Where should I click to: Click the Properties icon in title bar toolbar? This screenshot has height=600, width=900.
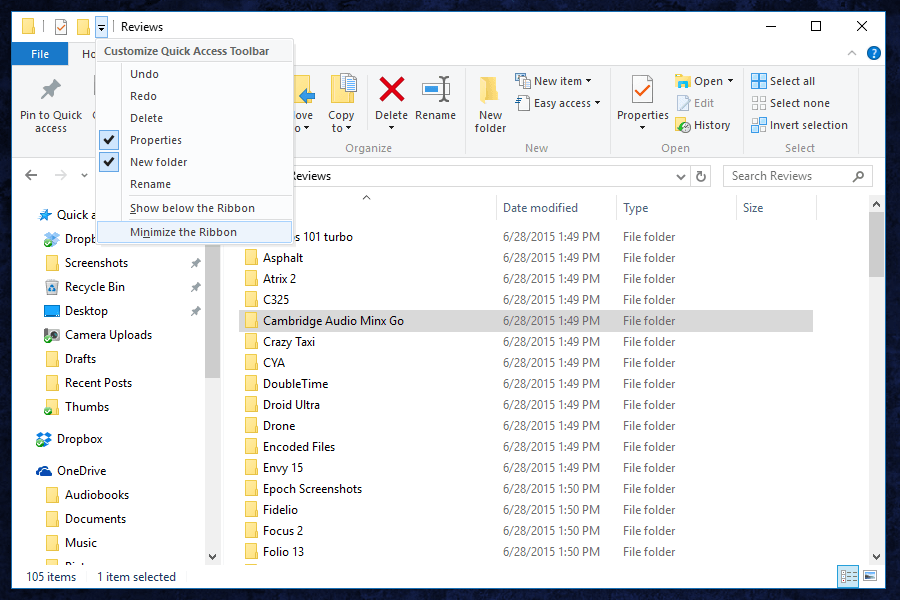(x=61, y=26)
